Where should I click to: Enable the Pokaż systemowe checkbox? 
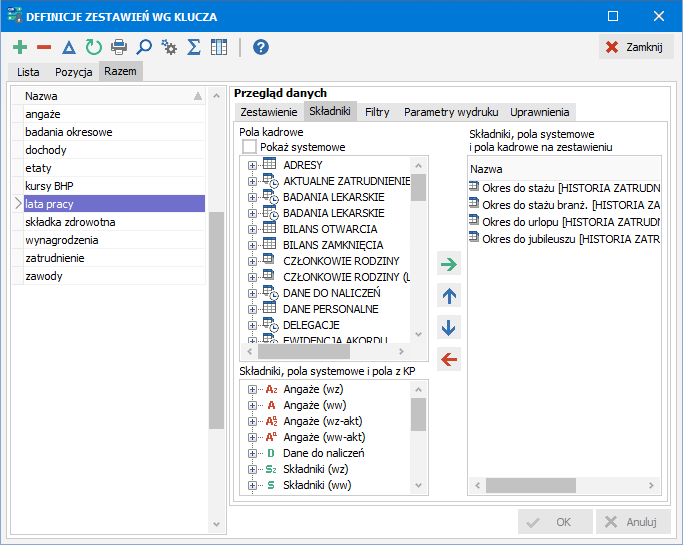coord(249,147)
